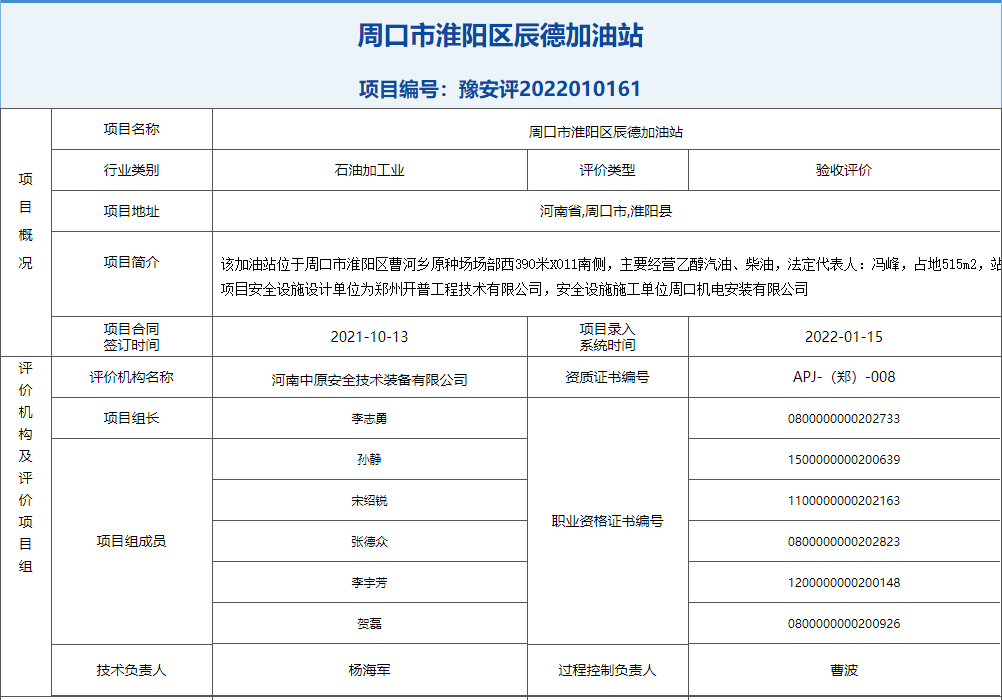Select the date 2021-10-13

[x=369, y=337]
